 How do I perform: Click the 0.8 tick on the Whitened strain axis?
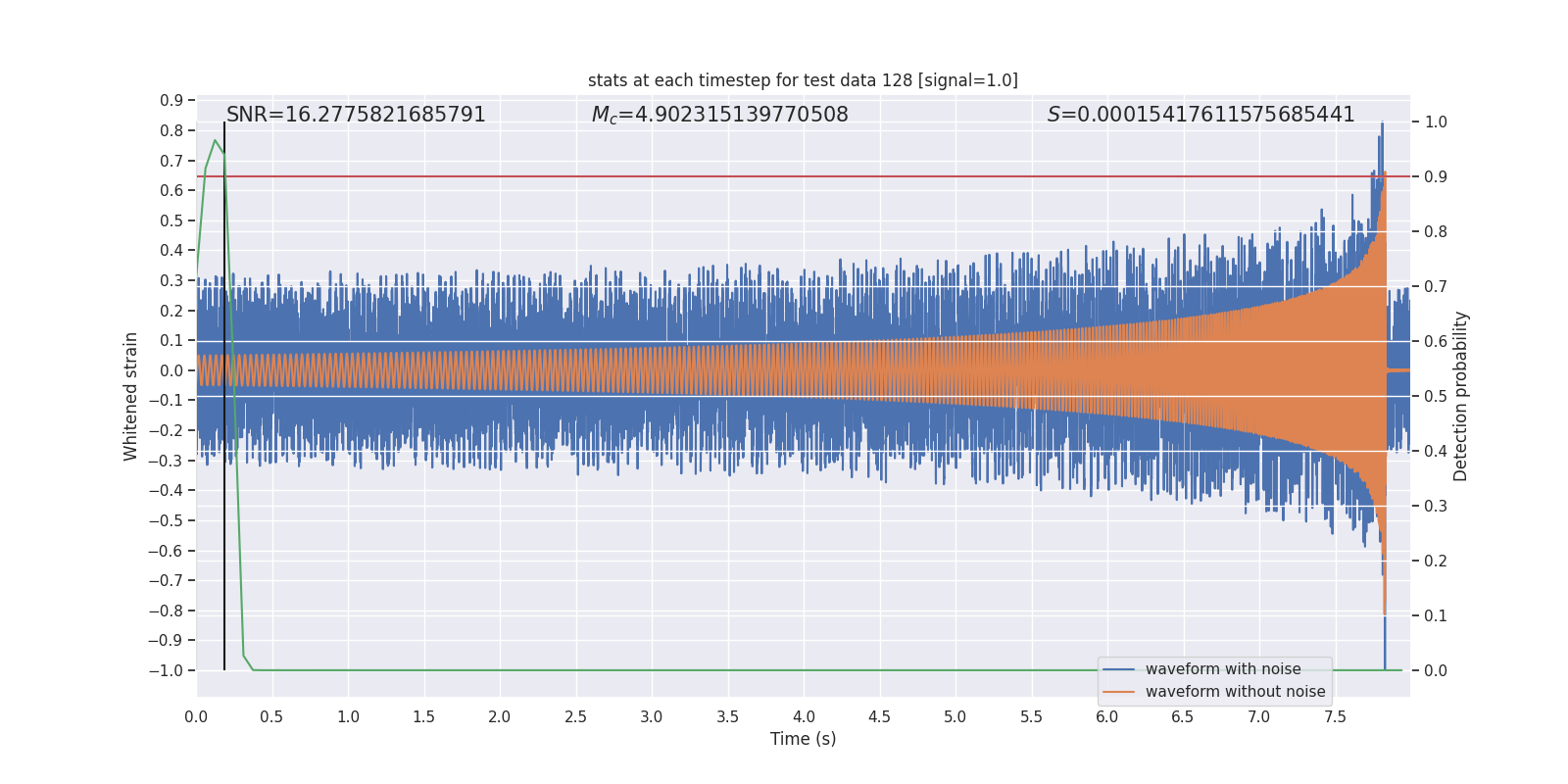coord(171,131)
